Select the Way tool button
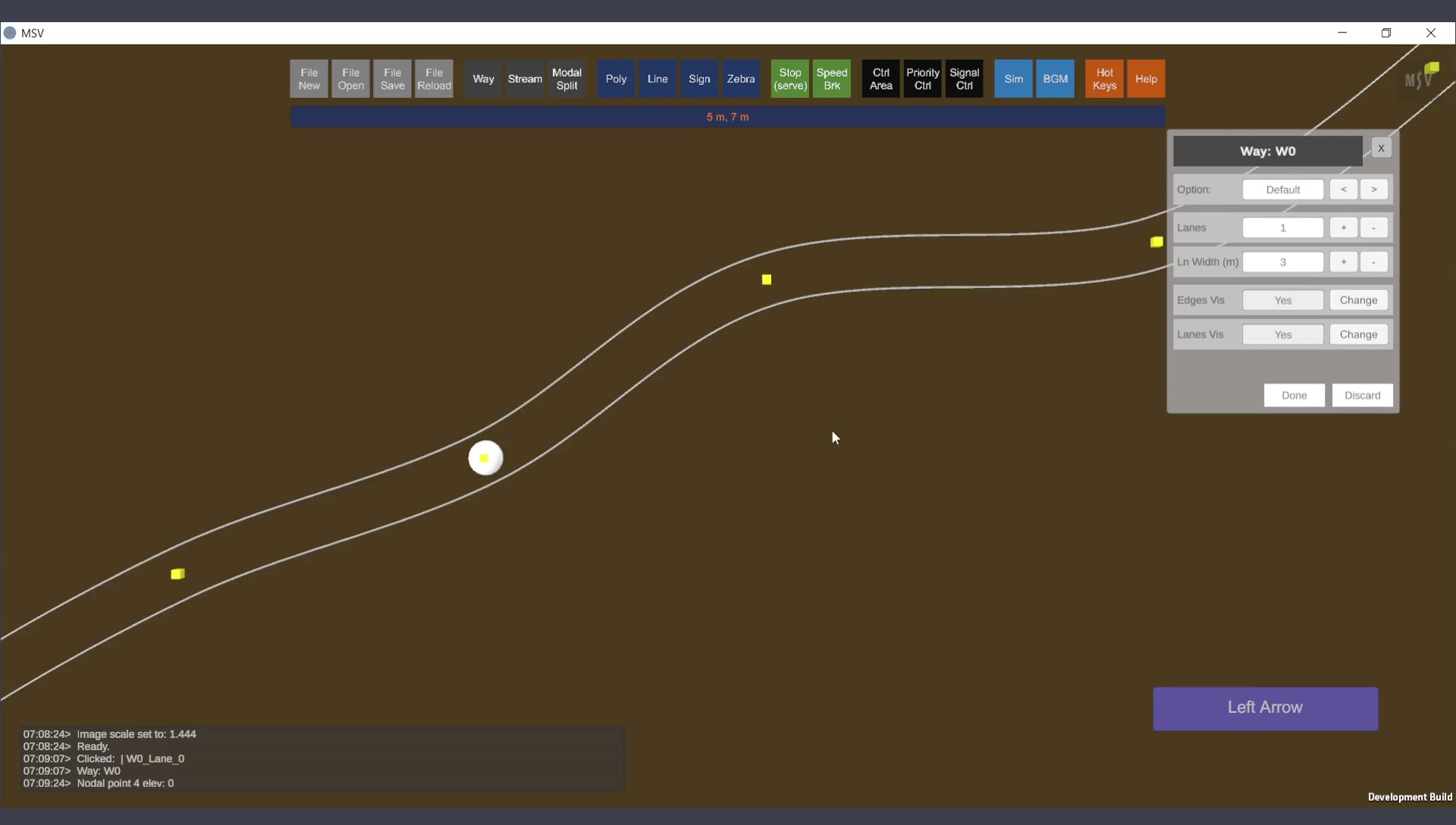The height and width of the screenshot is (825, 1456). point(483,79)
